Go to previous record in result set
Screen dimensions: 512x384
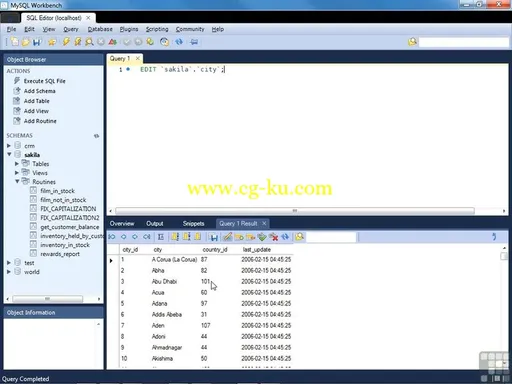coord(124,237)
